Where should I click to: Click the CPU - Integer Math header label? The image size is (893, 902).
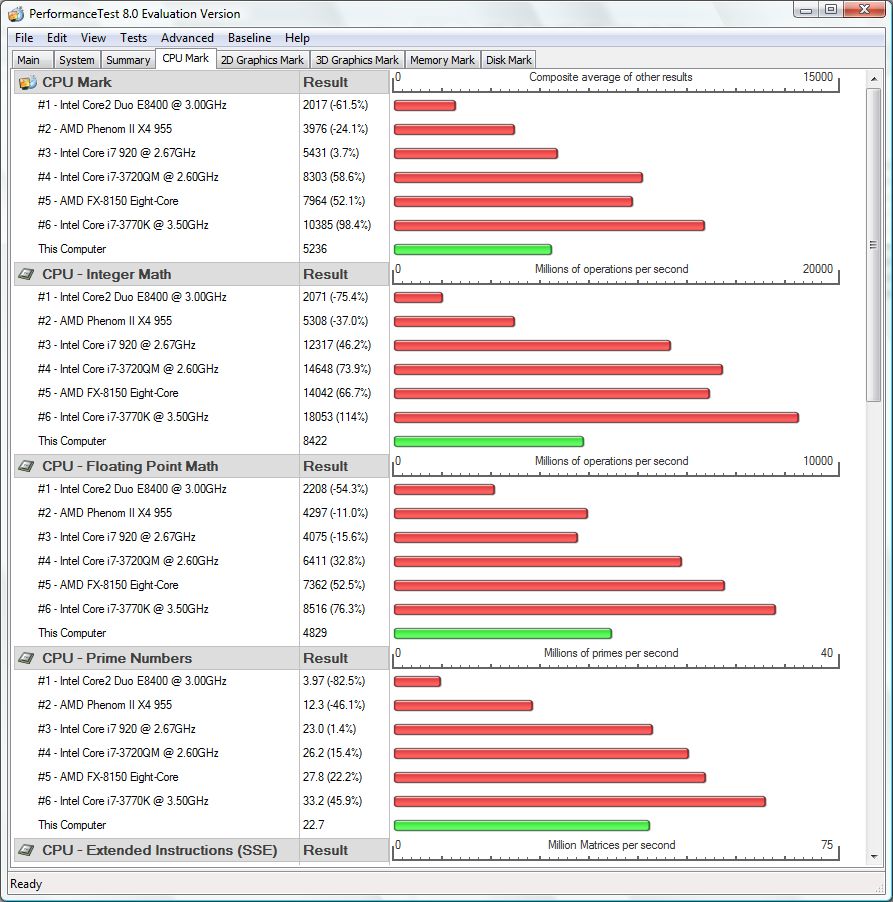click(106, 274)
